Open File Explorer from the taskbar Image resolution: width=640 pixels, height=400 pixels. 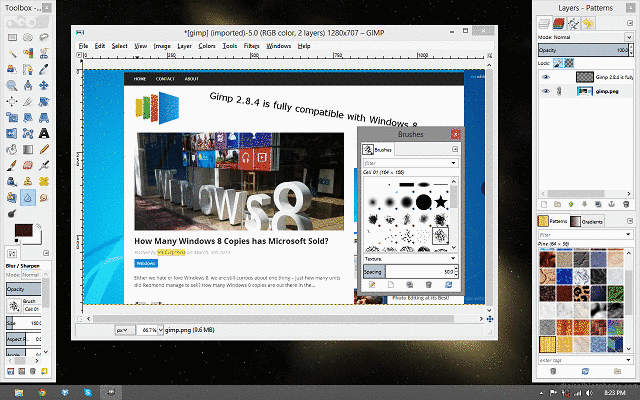18,393
